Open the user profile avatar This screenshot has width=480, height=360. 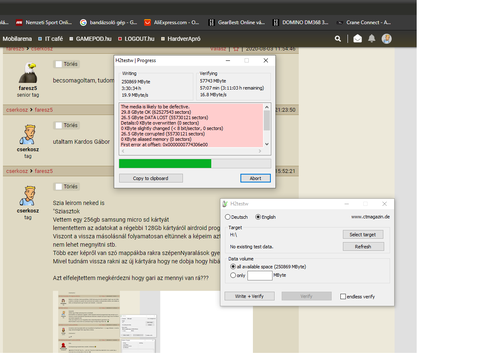(x=387, y=39)
